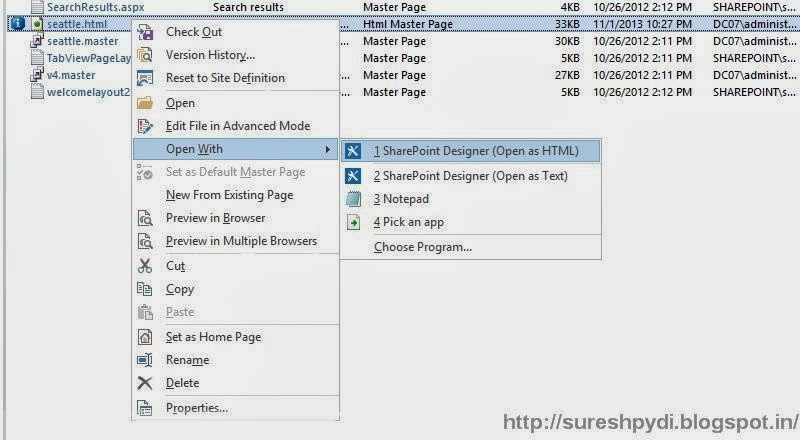Click the Pick an app icon

[353, 222]
